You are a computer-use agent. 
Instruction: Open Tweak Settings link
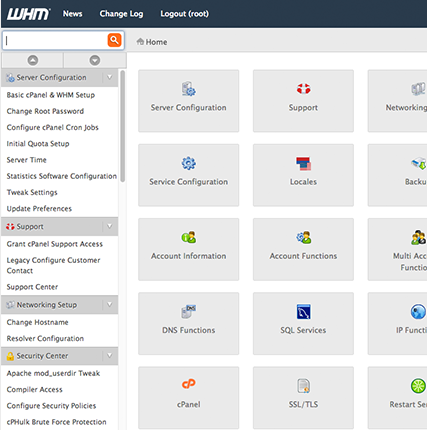click(32, 192)
